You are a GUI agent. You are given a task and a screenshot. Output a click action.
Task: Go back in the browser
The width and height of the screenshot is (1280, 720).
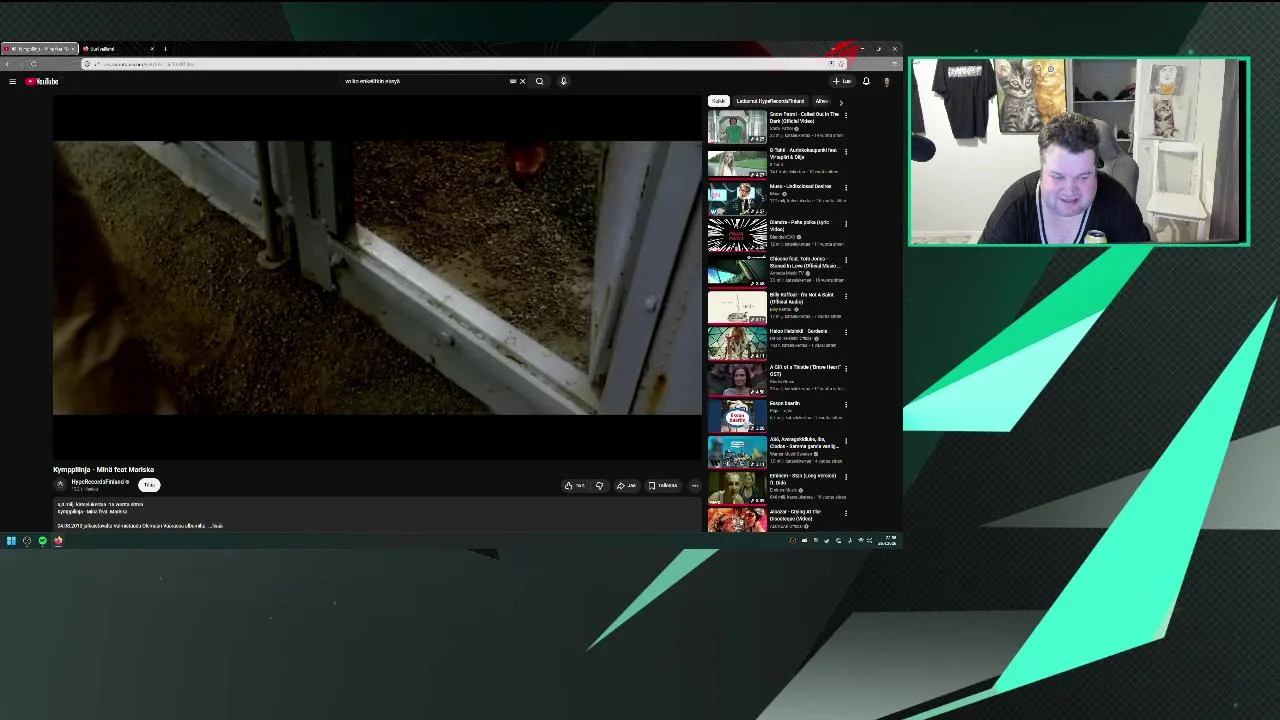pyautogui.click(x=9, y=64)
